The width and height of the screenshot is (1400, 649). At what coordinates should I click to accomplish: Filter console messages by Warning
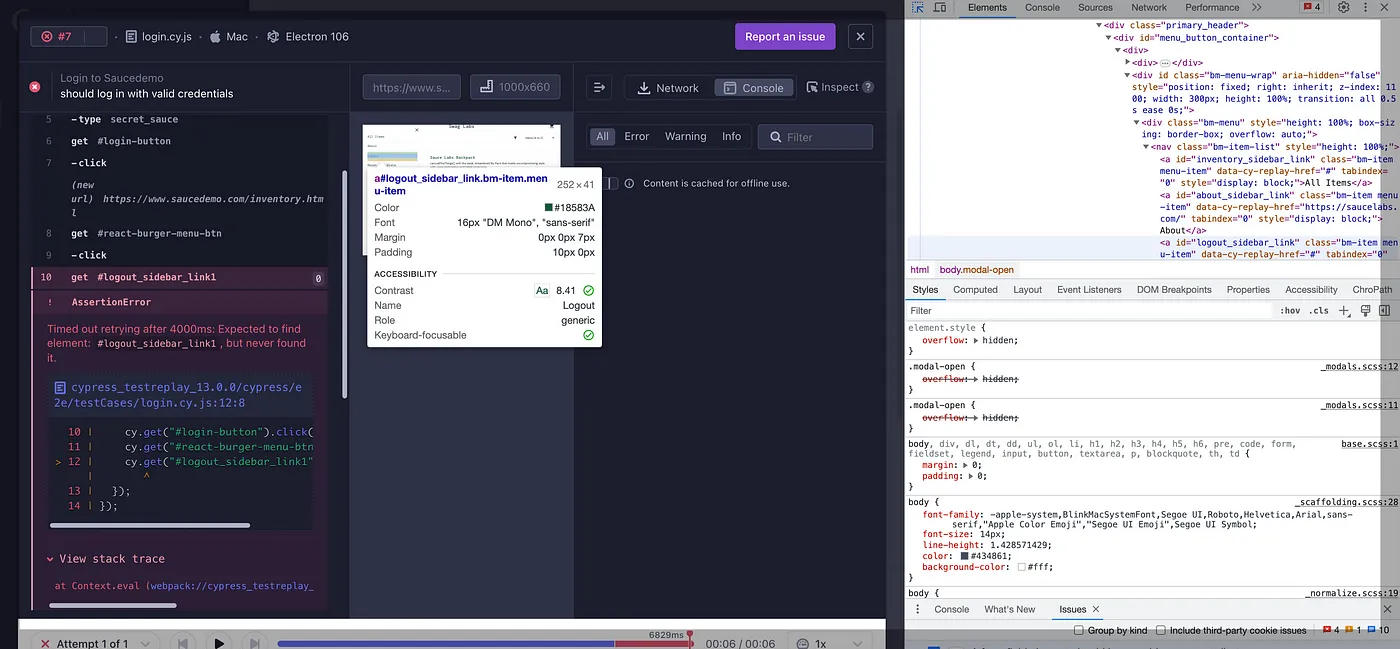(685, 136)
